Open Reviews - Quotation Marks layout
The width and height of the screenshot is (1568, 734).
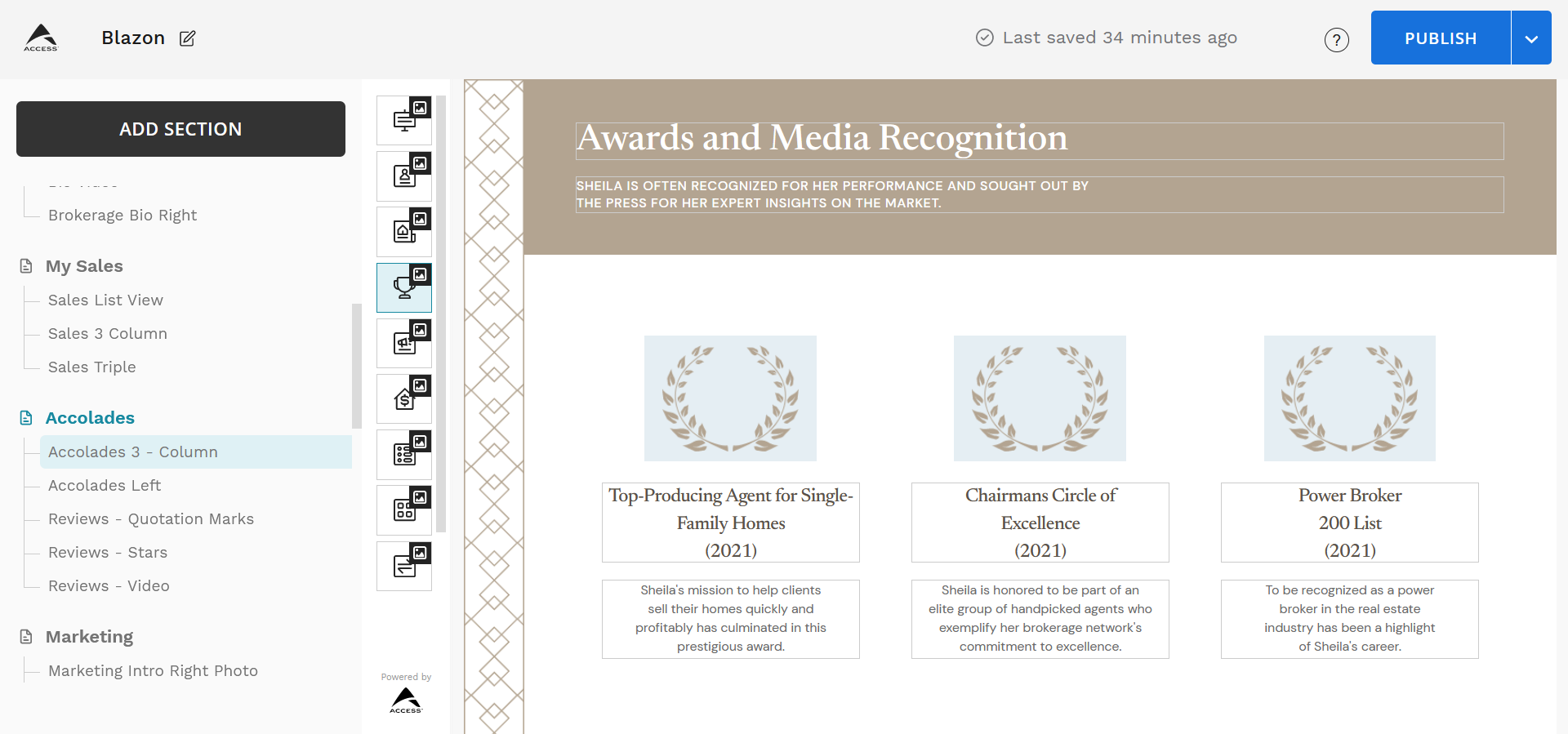tap(151, 519)
